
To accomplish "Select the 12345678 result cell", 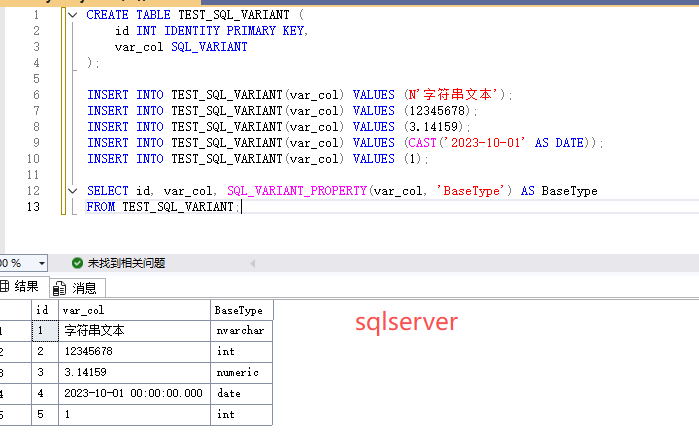I will point(134,352).
